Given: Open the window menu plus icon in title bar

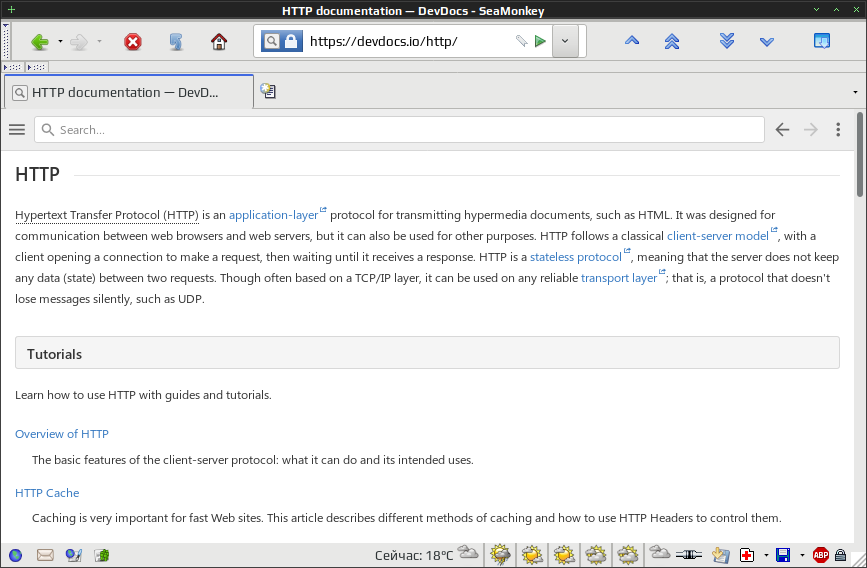Looking at the screenshot, I should pyautogui.click(x=11, y=9).
